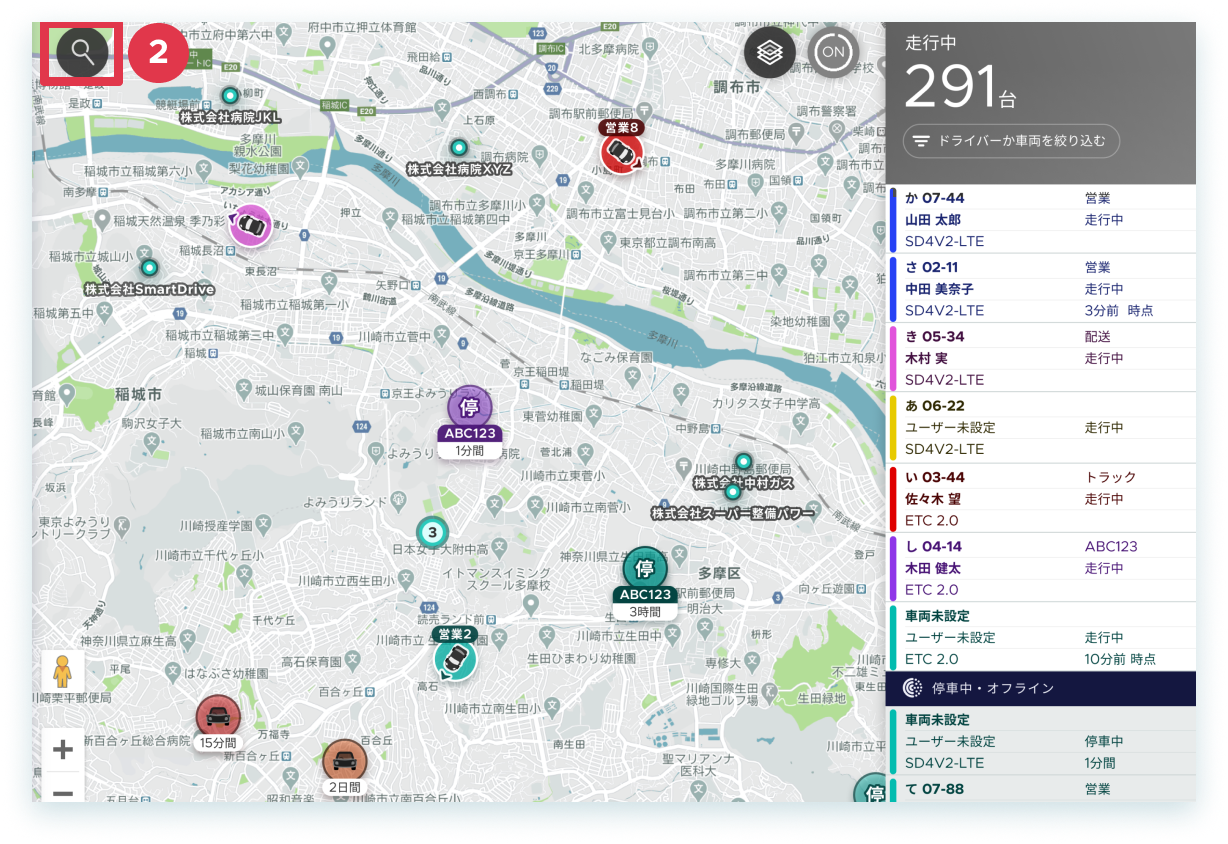Open the cluster marker labeled 3
Viewport: 1228px width, 844px height.
[x=432, y=532]
